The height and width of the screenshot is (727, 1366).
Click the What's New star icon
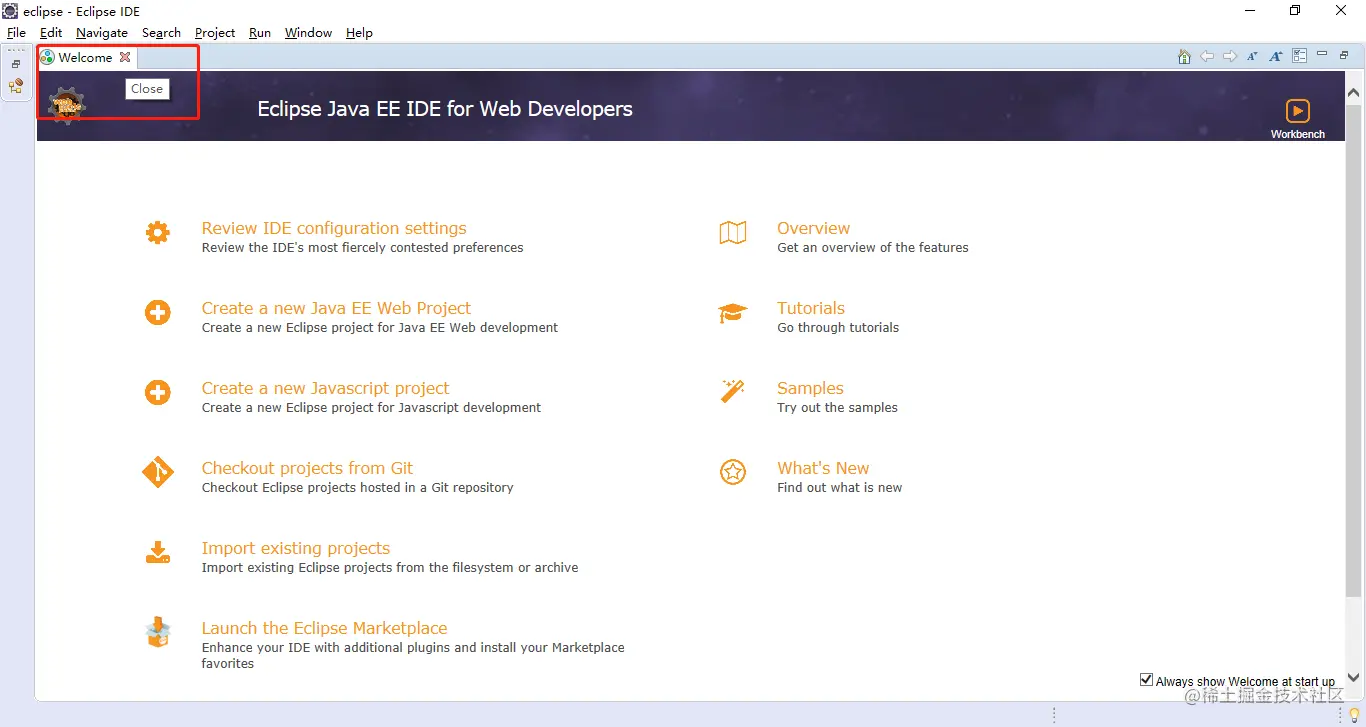coord(733,472)
